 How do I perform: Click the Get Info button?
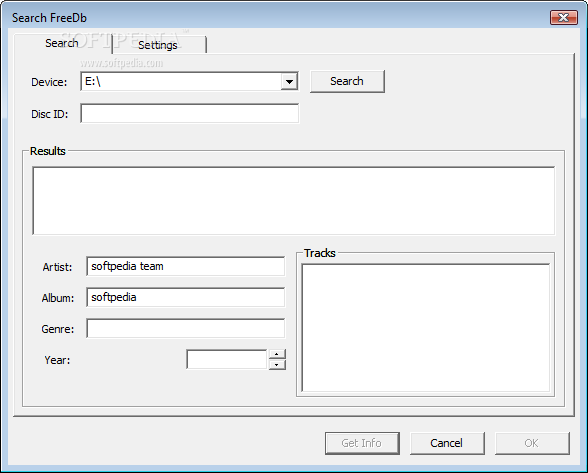click(362, 443)
